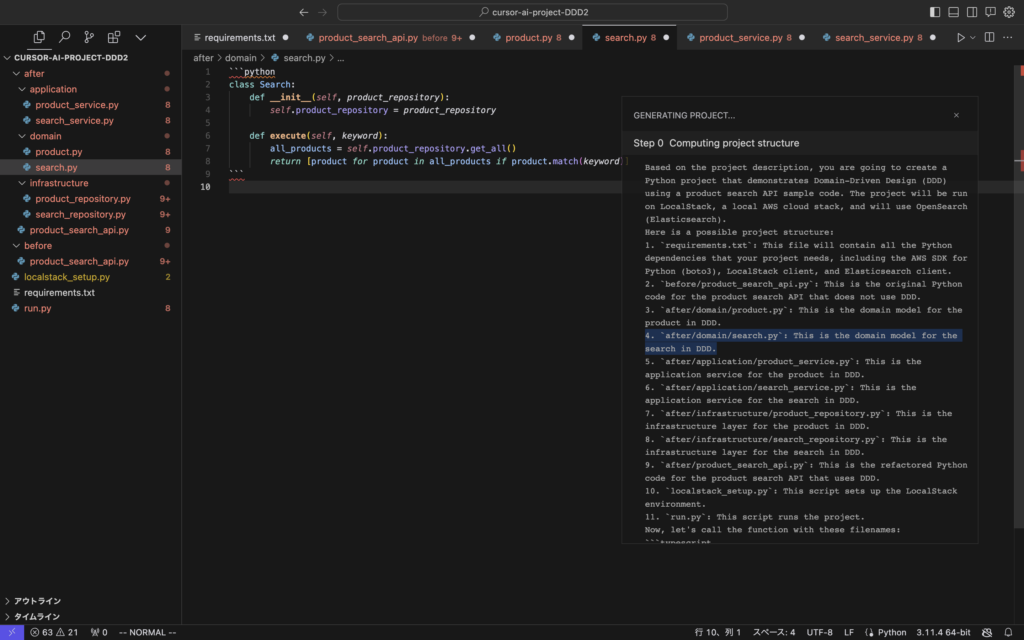1024x640 pixels.
Task: Open the Search view magnifier icon
Action: click(64, 37)
